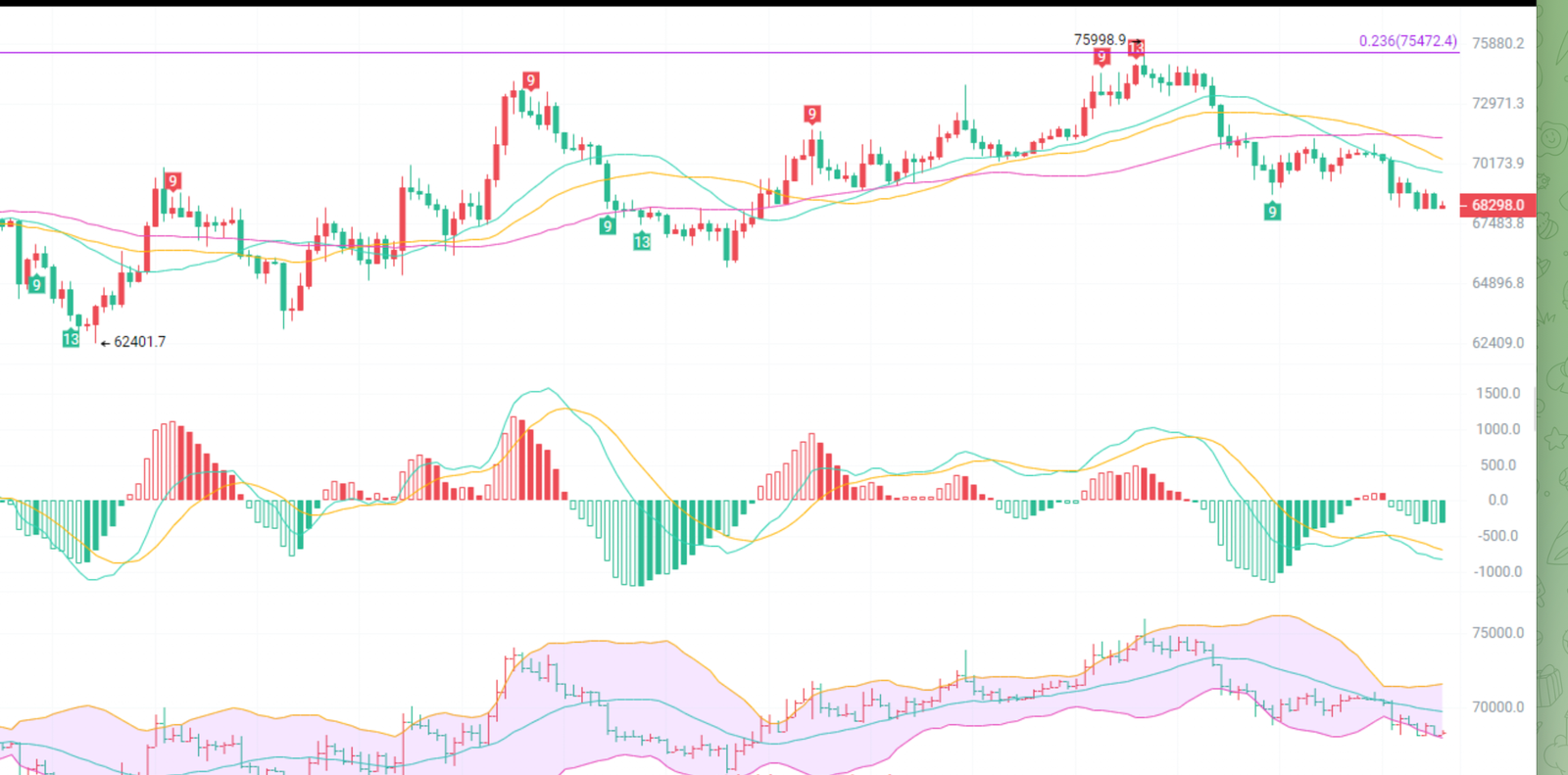1568x775 pixels.
Task: Click the green 13 marker beside the 62401.7 low
Action: tap(71, 338)
